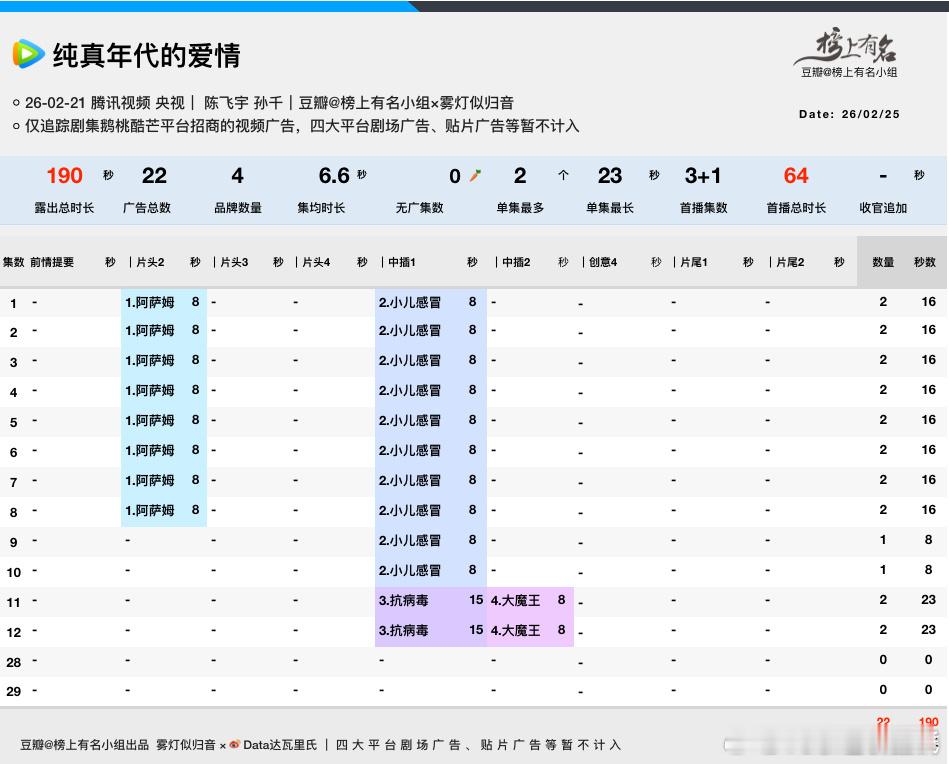Click 2.小儿感冒 in episode 5 row
This screenshot has height=764, width=949.
click(x=410, y=420)
